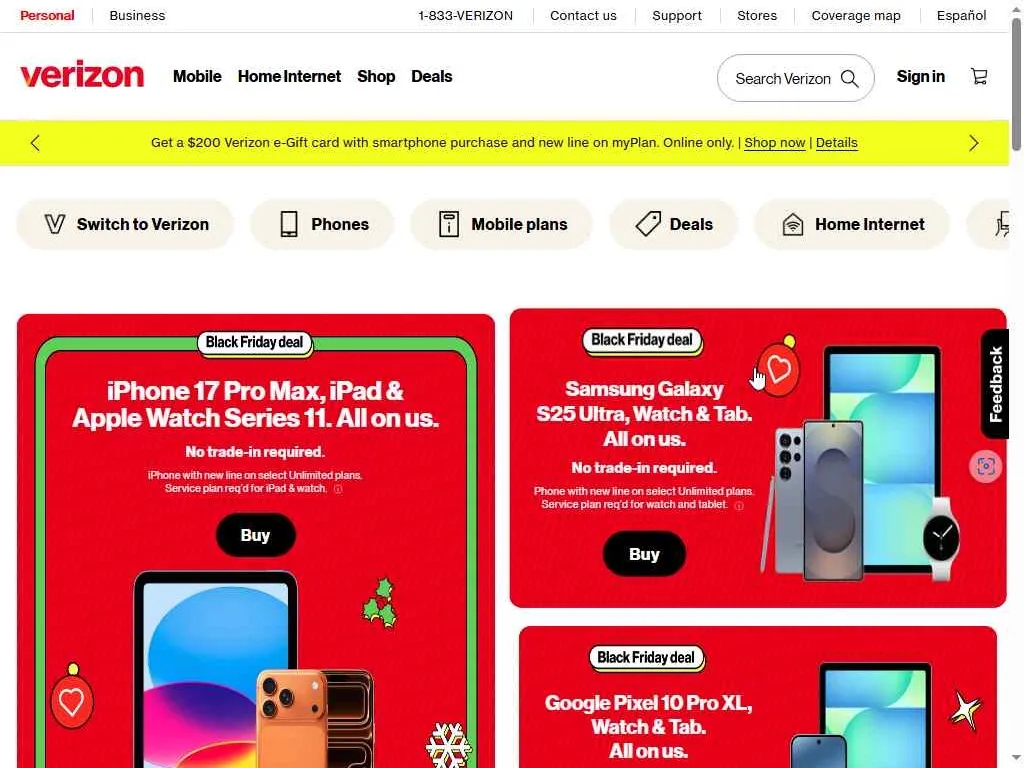Open the Shop navigation menu
The image size is (1024, 768).
tap(376, 76)
